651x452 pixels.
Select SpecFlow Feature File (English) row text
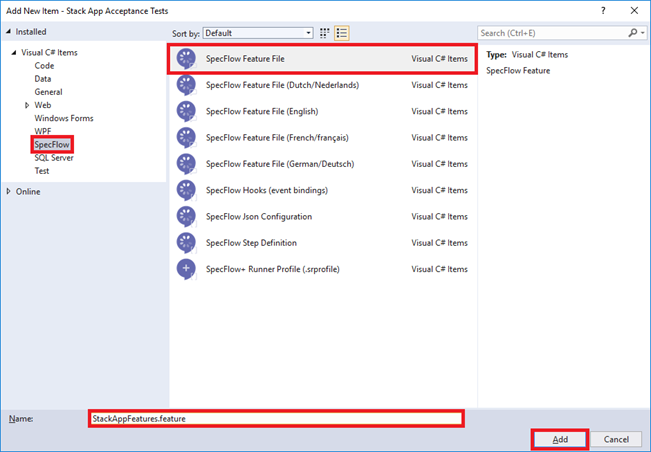coord(262,111)
